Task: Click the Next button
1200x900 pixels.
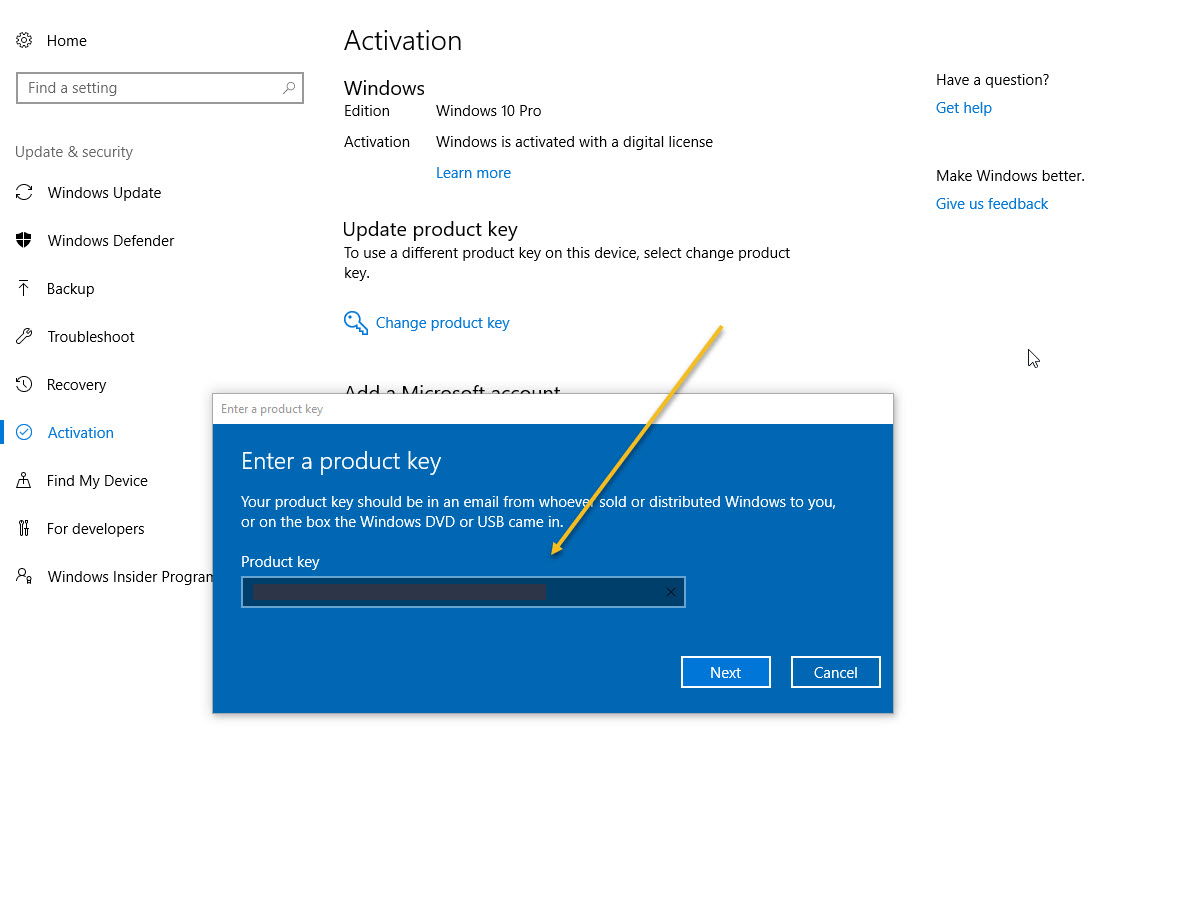Action: pyautogui.click(x=725, y=671)
